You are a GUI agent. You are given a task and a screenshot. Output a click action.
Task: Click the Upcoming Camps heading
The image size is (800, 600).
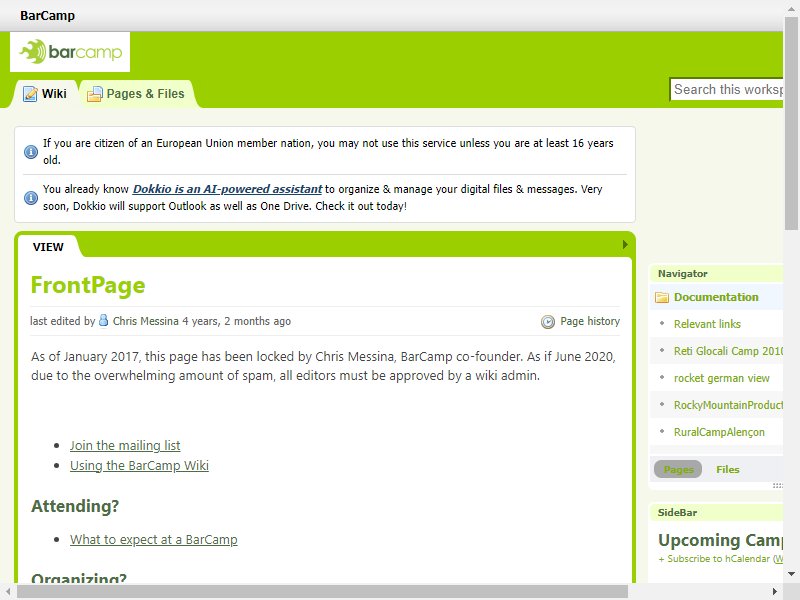[720, 540]
